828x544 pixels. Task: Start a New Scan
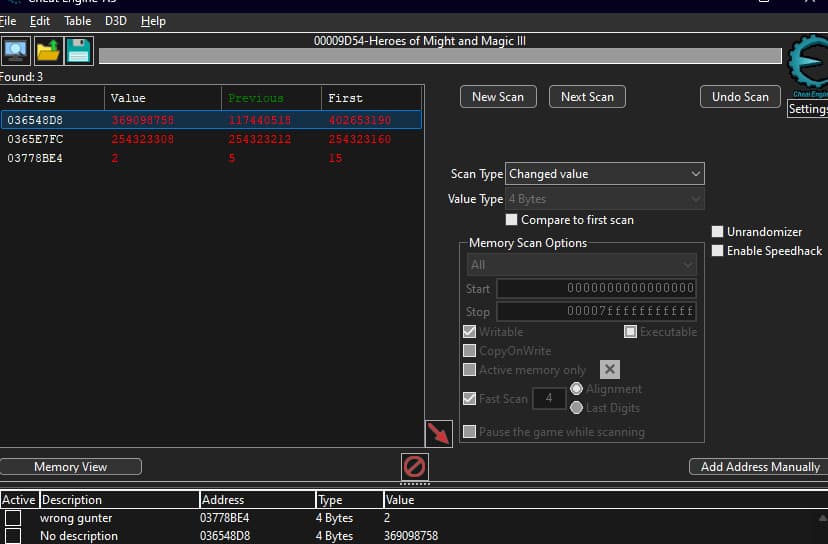[x=498, y=97]
